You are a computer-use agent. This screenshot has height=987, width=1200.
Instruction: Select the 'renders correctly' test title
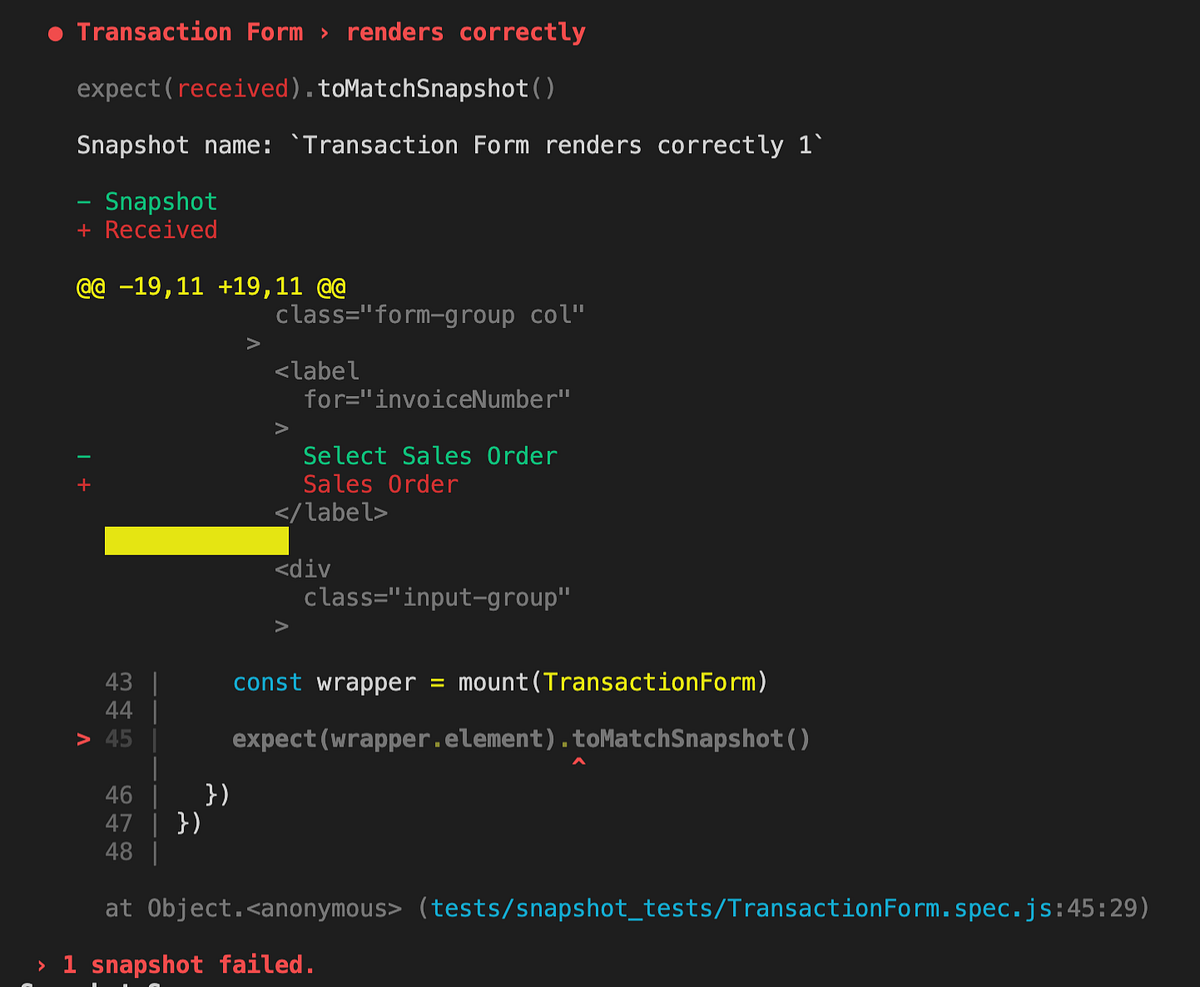466,31
